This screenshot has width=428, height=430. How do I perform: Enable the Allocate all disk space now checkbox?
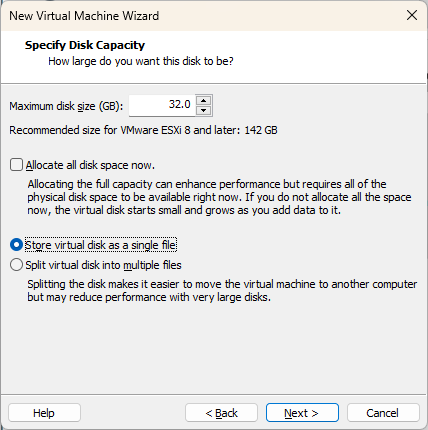[16, 165]
